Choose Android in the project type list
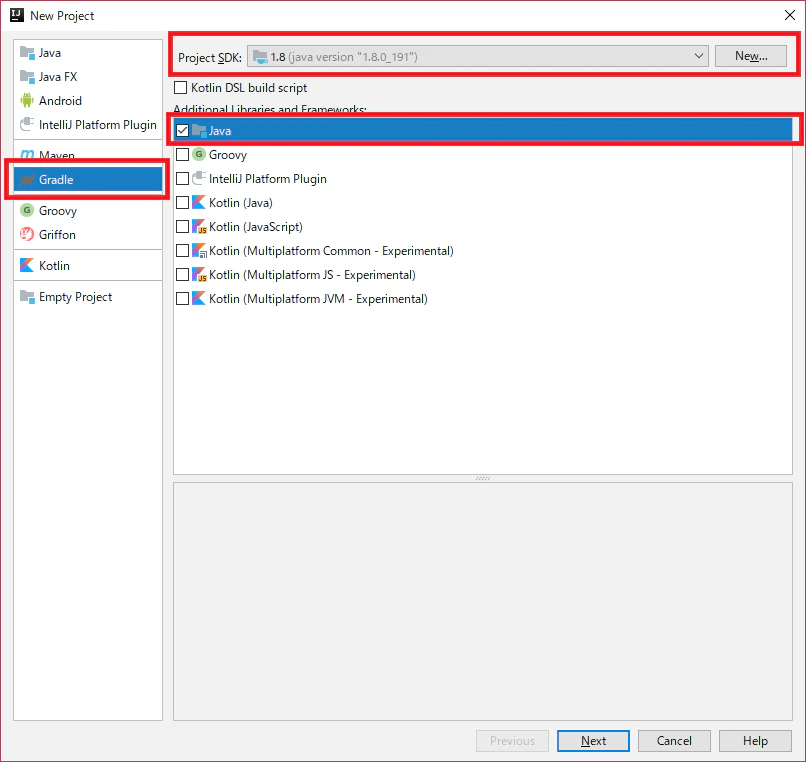The height and width of the screenshot is (762, 806). point(88,100)
